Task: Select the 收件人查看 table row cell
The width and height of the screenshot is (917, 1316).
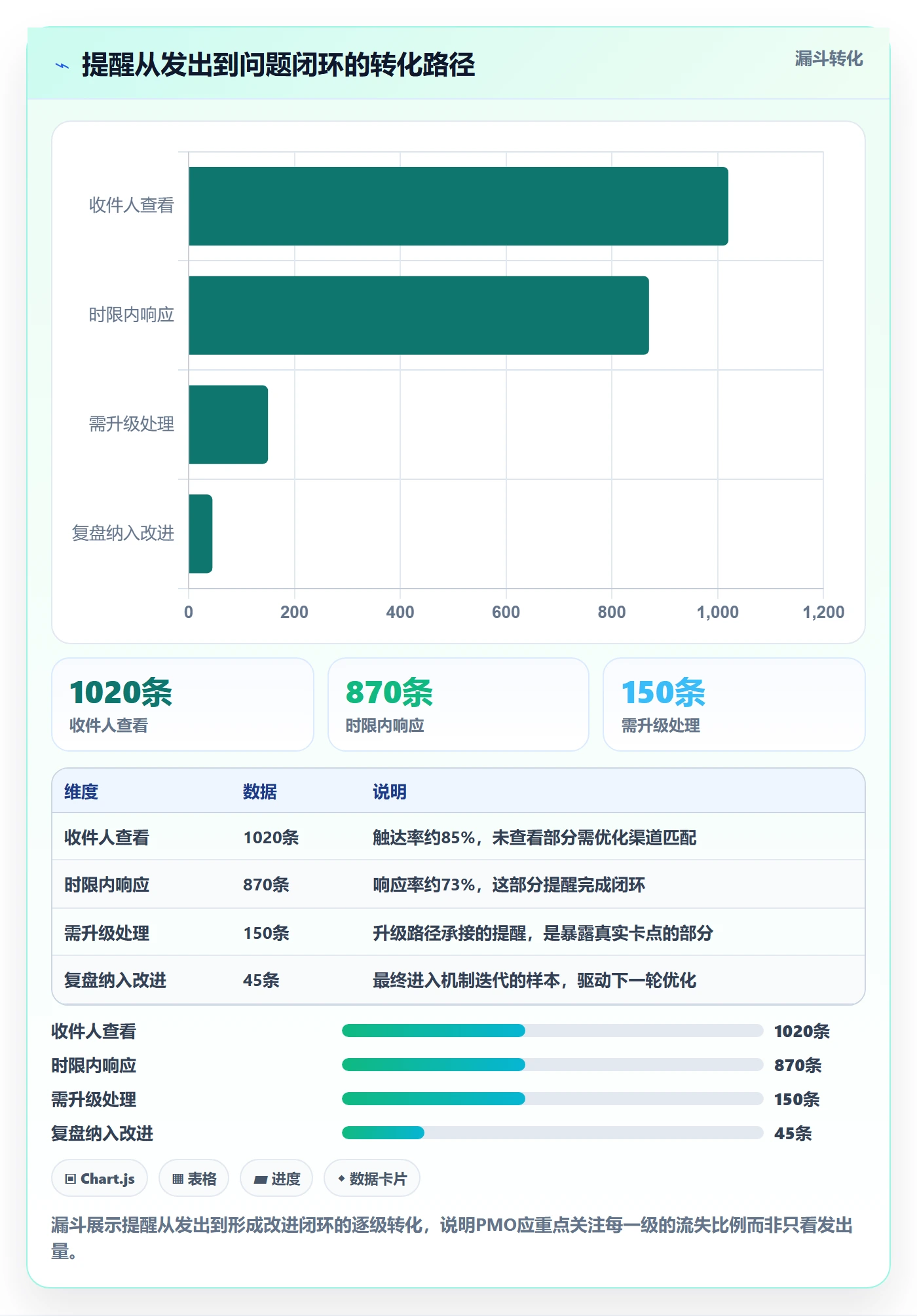Action: point(107,837)
